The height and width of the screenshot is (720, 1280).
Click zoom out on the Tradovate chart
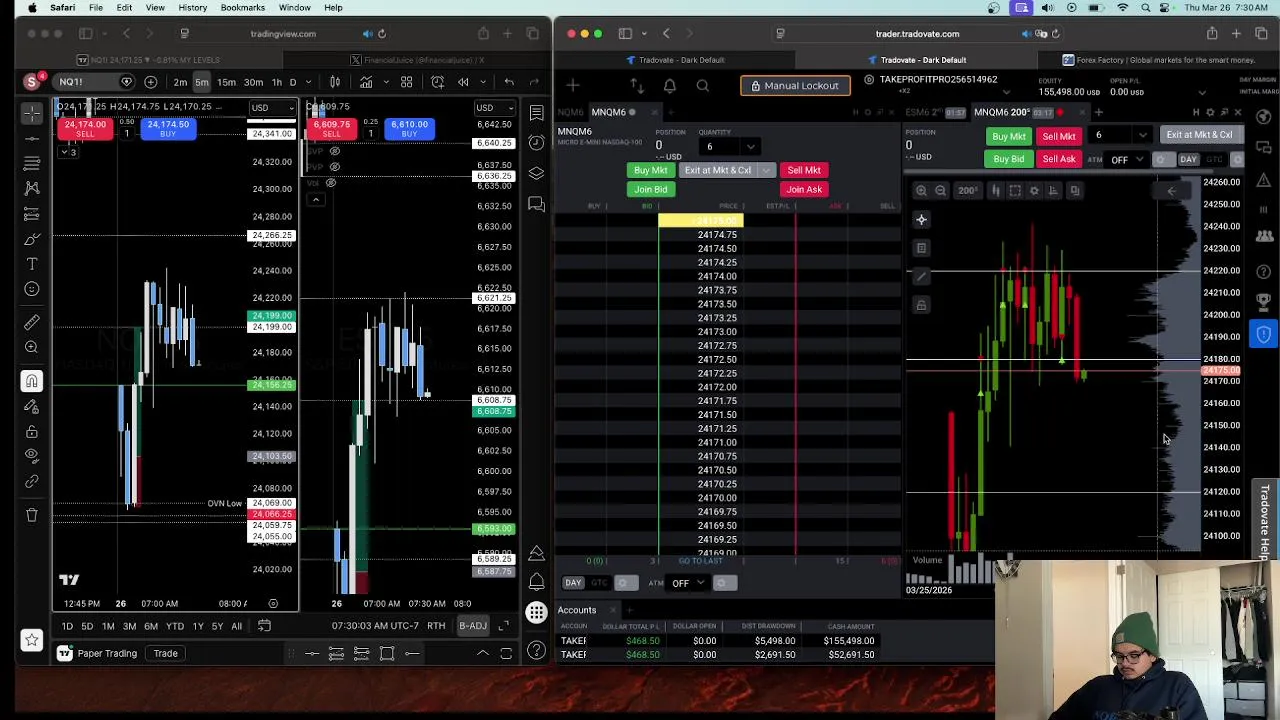click(x=940, y=190)
